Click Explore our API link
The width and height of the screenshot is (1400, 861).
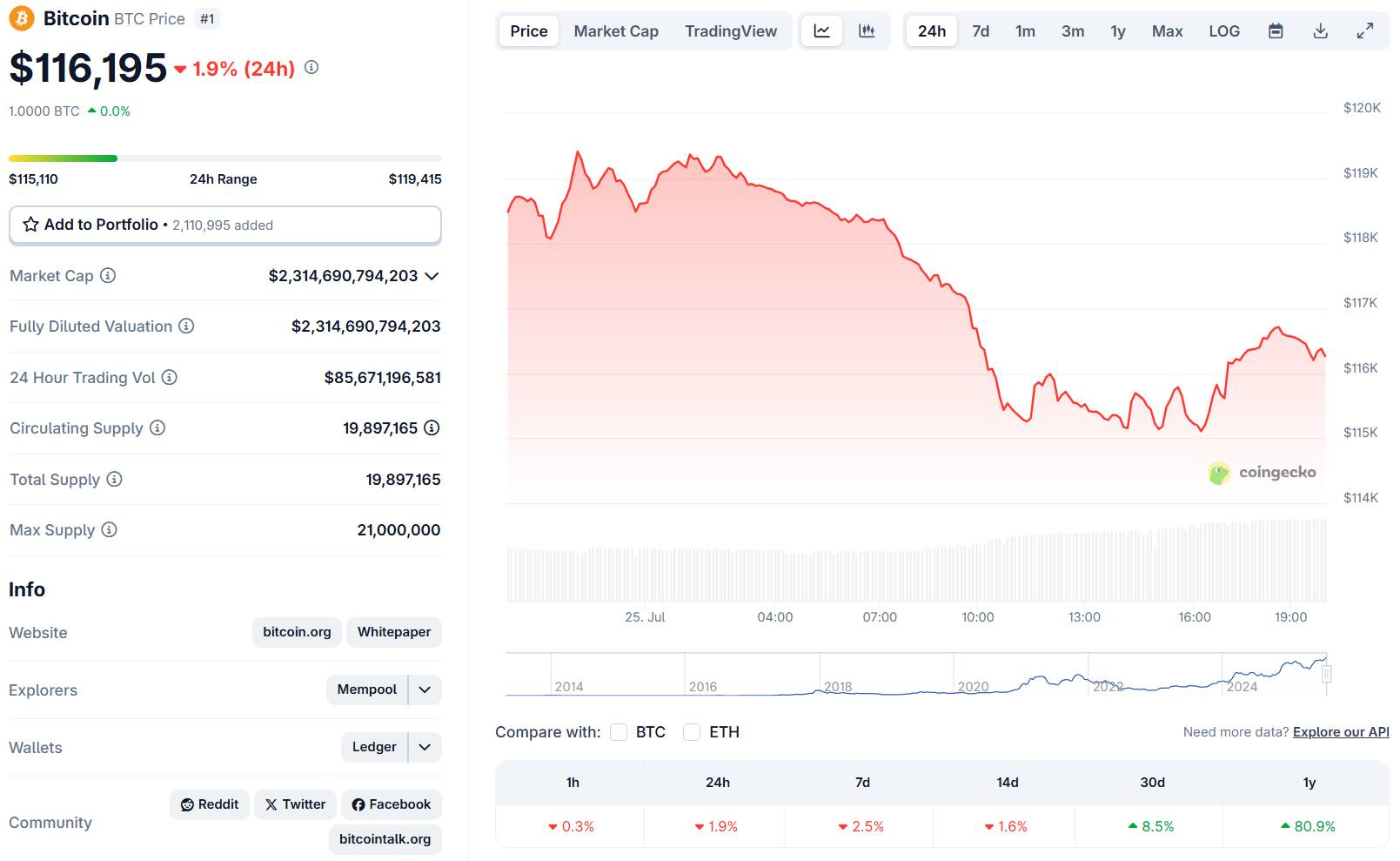(x=1341, y=732)
